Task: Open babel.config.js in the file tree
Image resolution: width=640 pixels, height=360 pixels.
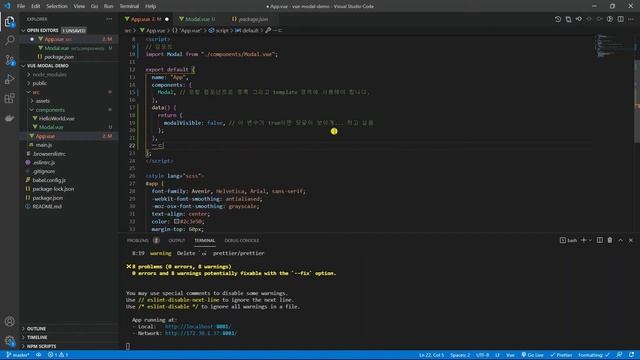Action: pyautogui.click(x=49, y=180)
